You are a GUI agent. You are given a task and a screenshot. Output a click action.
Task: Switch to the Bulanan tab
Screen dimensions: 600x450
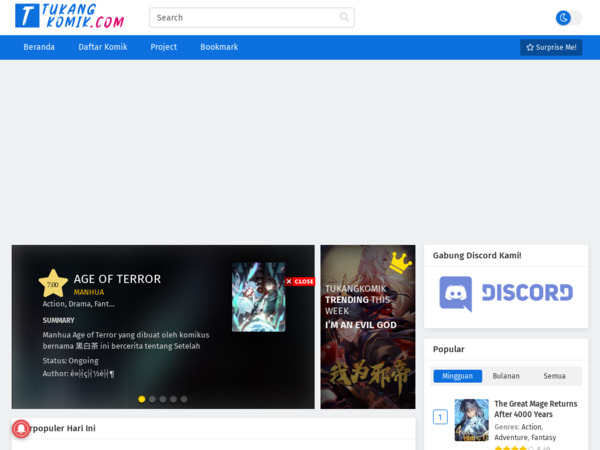(x=506, y=376)
